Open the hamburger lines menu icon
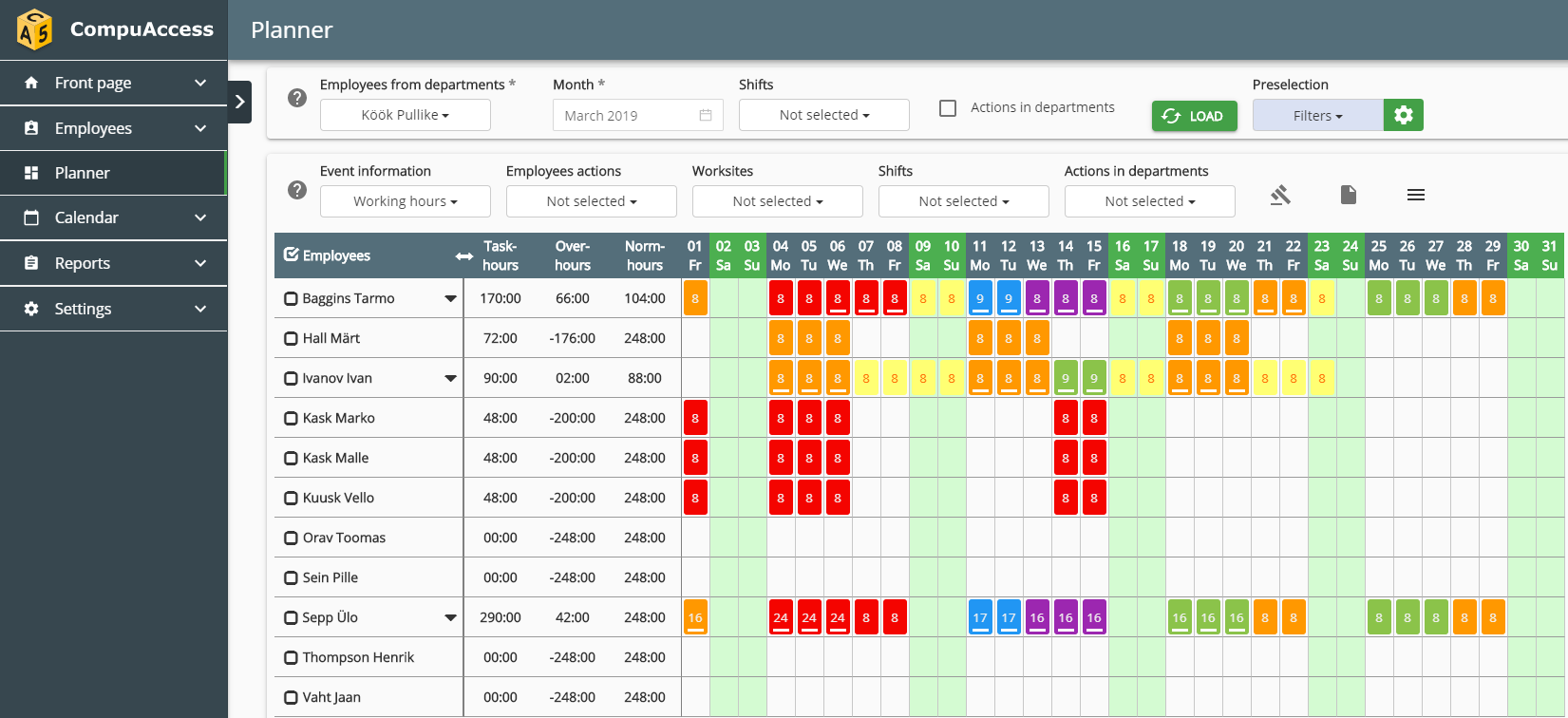The width and height of the screenshot is (1568, 718). [1415, 195]
